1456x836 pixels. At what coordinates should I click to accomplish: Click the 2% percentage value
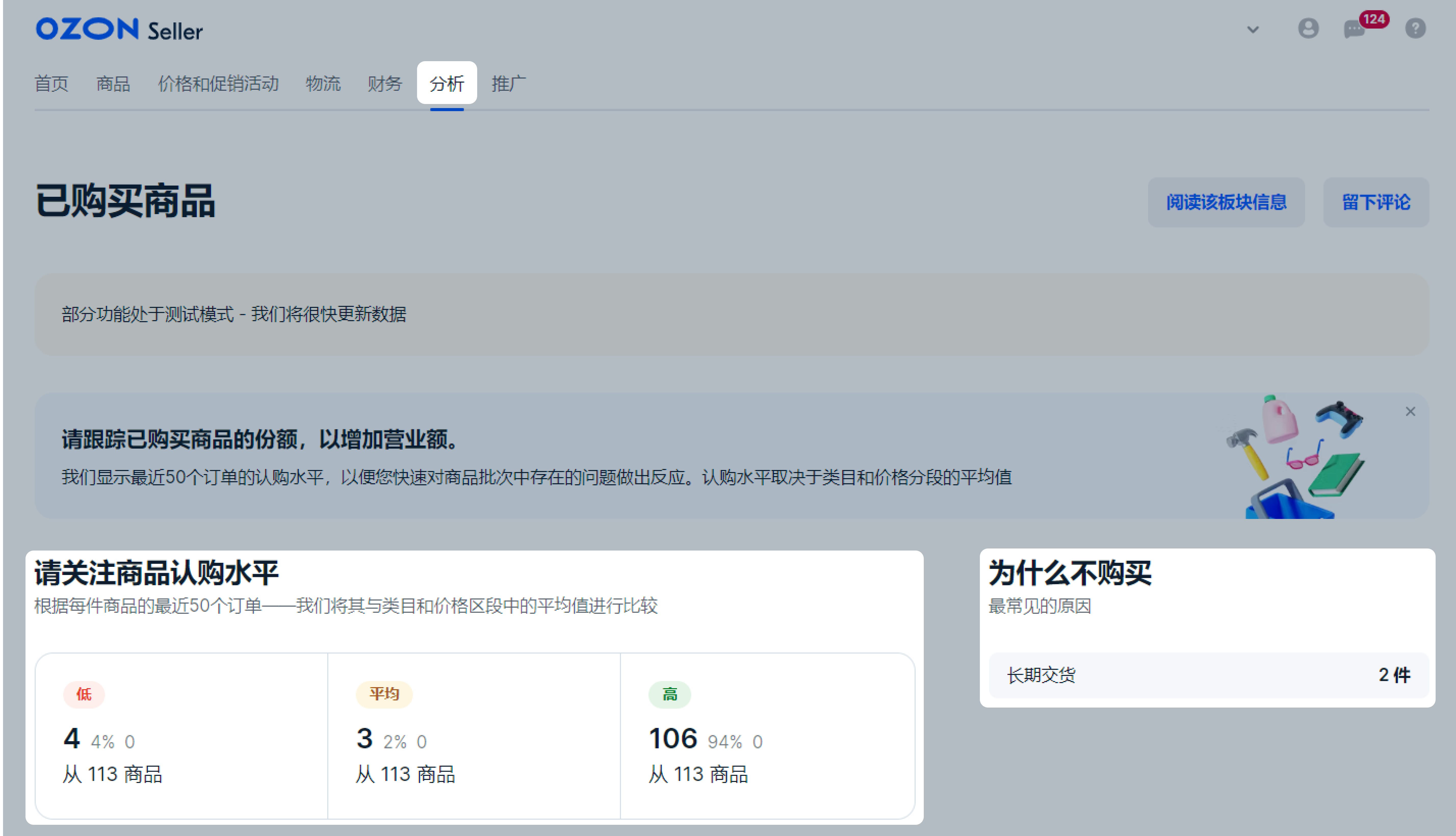395,742
